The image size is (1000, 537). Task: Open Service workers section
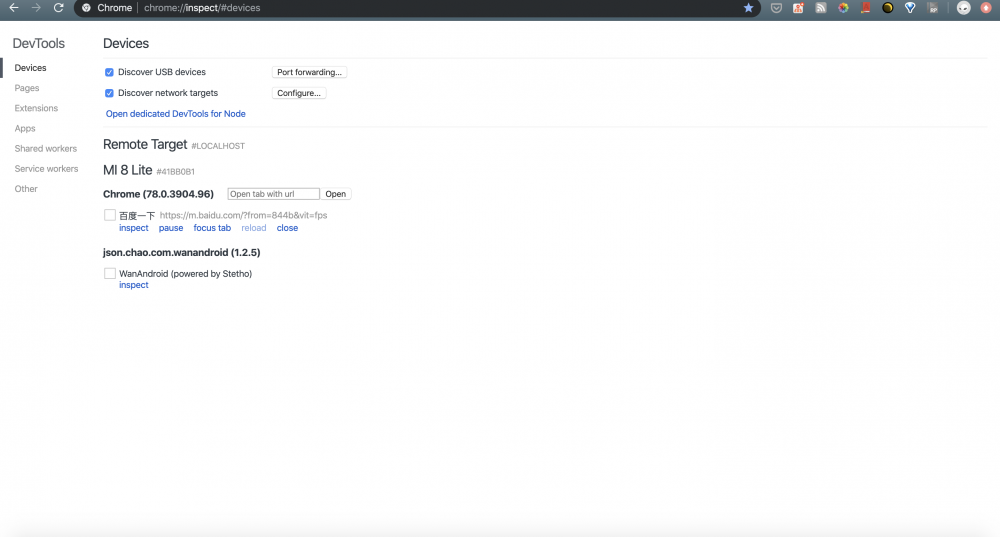point(47,169)
